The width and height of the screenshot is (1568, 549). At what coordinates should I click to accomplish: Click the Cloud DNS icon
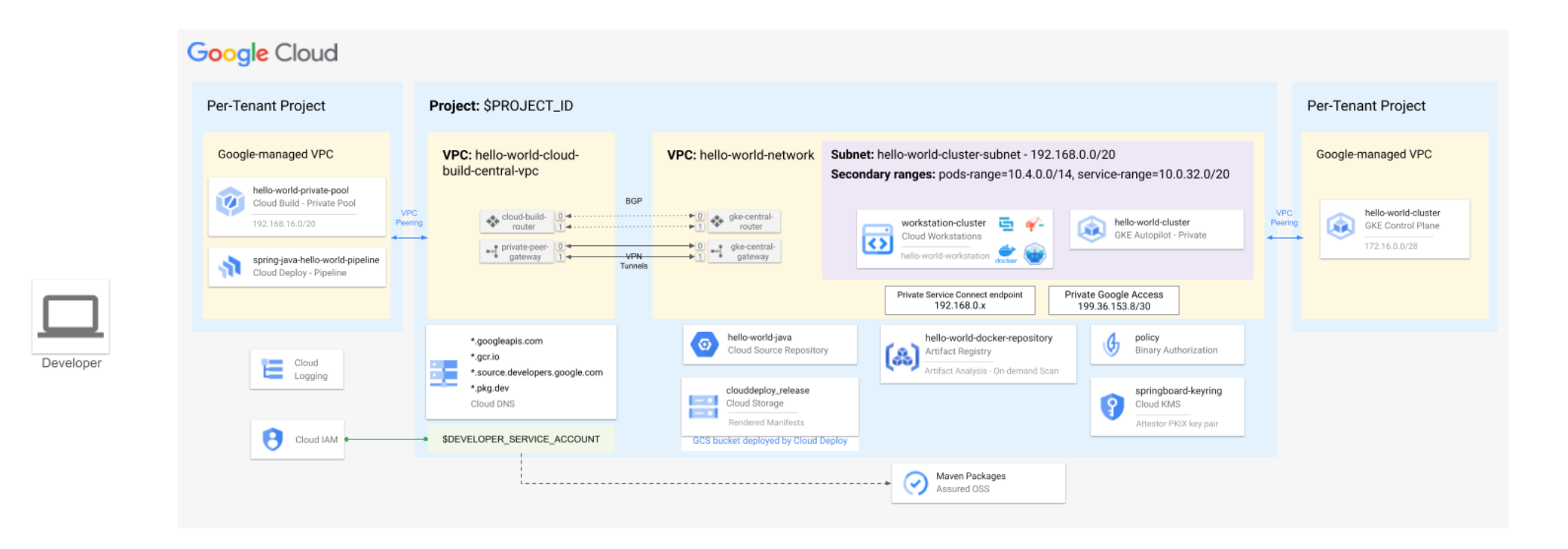tap(444, 373)
